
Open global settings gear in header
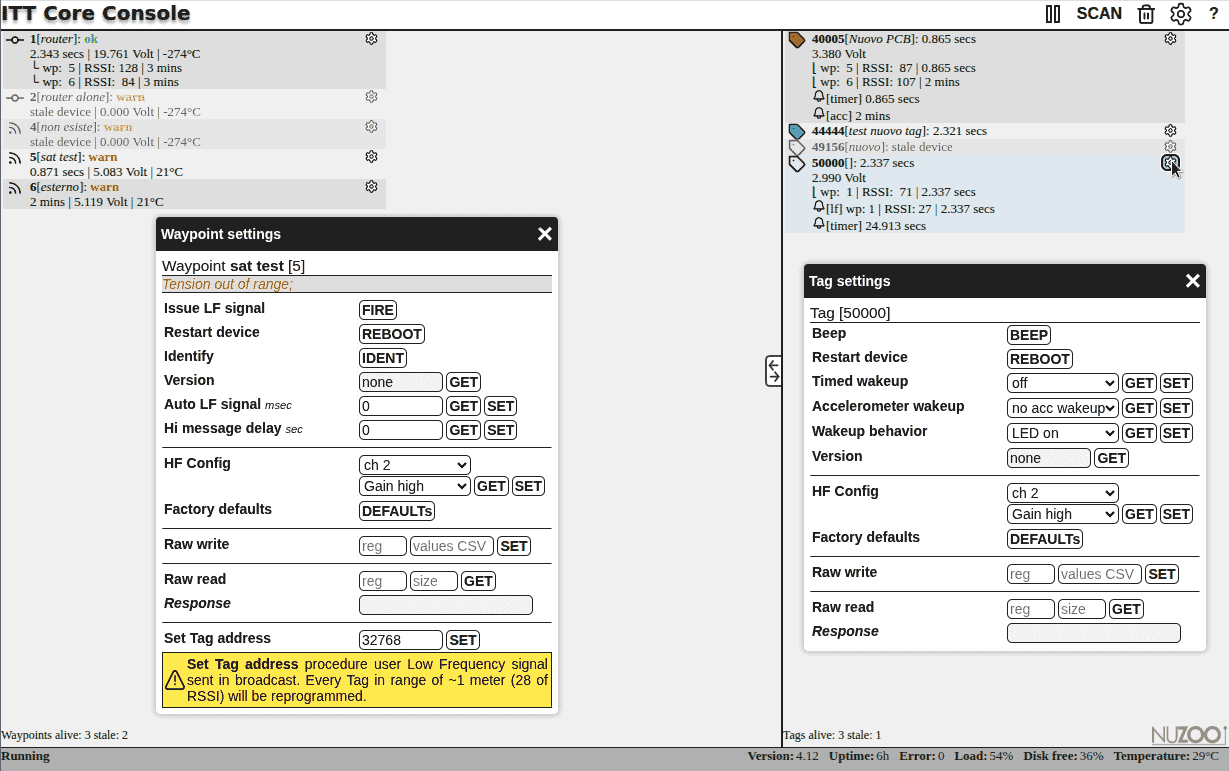tap(1181, 14)
